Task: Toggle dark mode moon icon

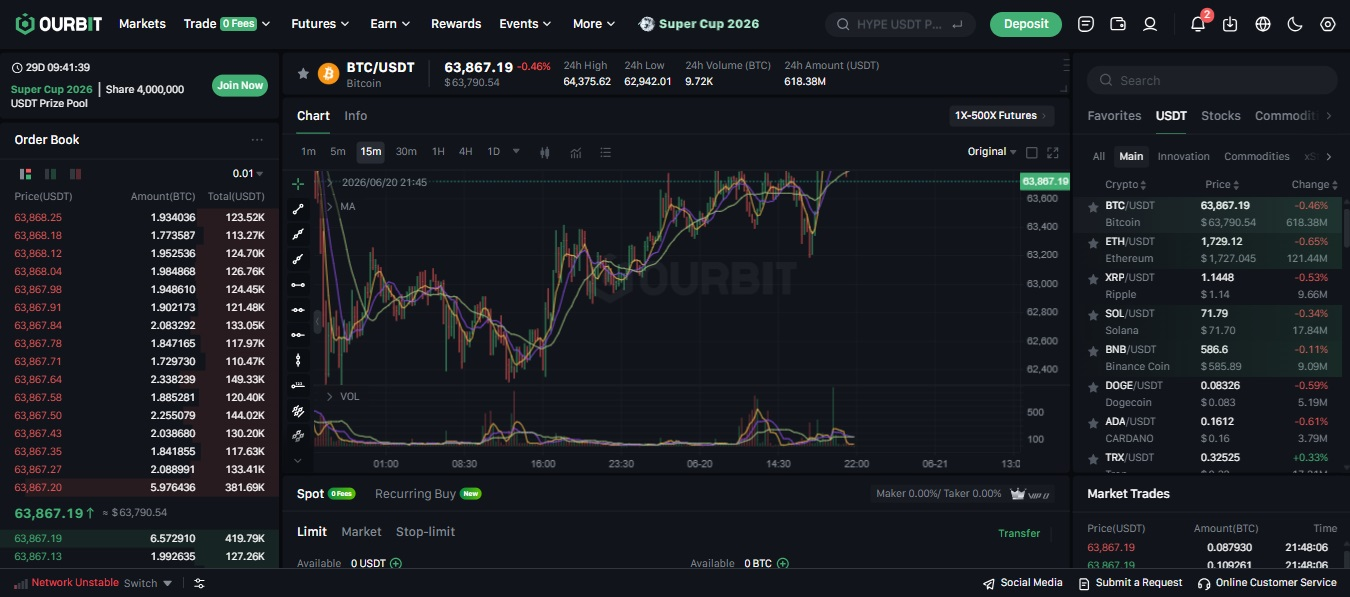Action: (1295, 24)
